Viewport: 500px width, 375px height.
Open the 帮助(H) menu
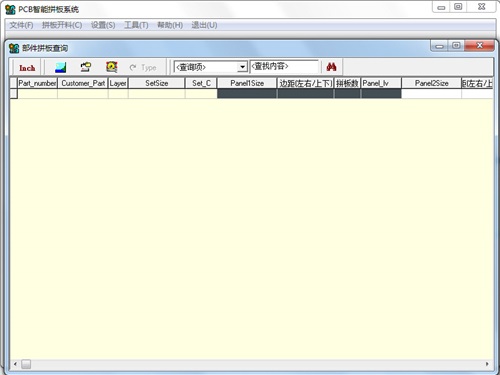[x=170, y=25]
